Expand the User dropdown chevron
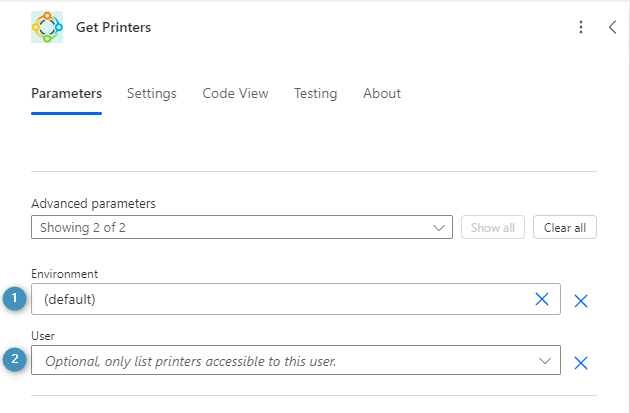Screen dimensions: 630x413 coord(545,361)
